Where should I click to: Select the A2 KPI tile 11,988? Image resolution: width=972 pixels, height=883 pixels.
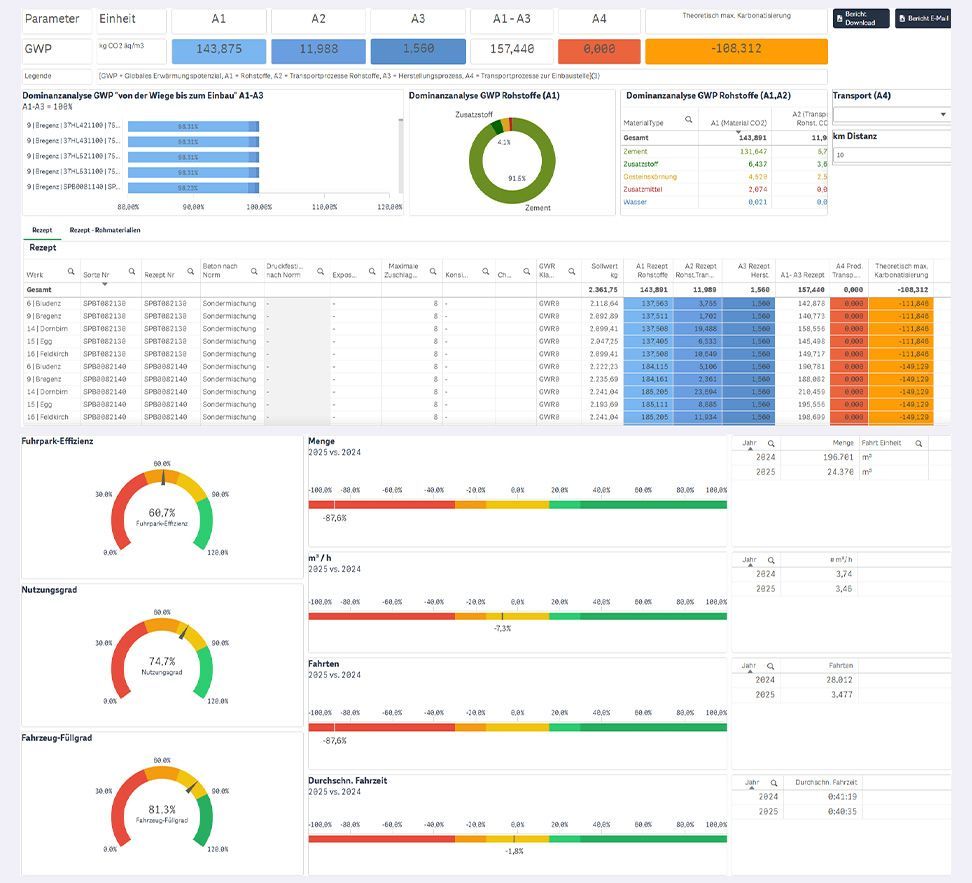coord(319,49)
